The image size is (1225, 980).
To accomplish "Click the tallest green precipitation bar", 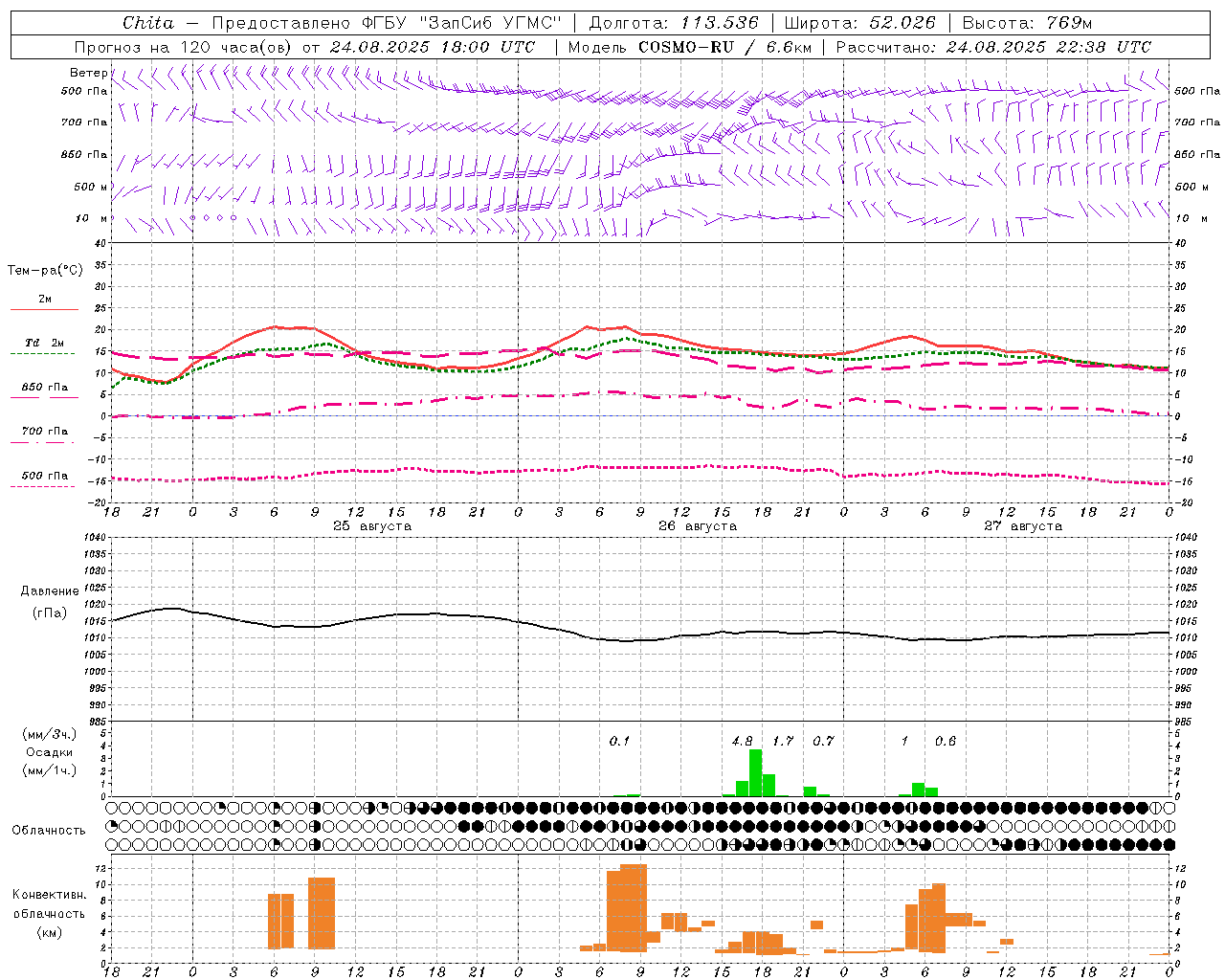I will click(x=755, y=772).
